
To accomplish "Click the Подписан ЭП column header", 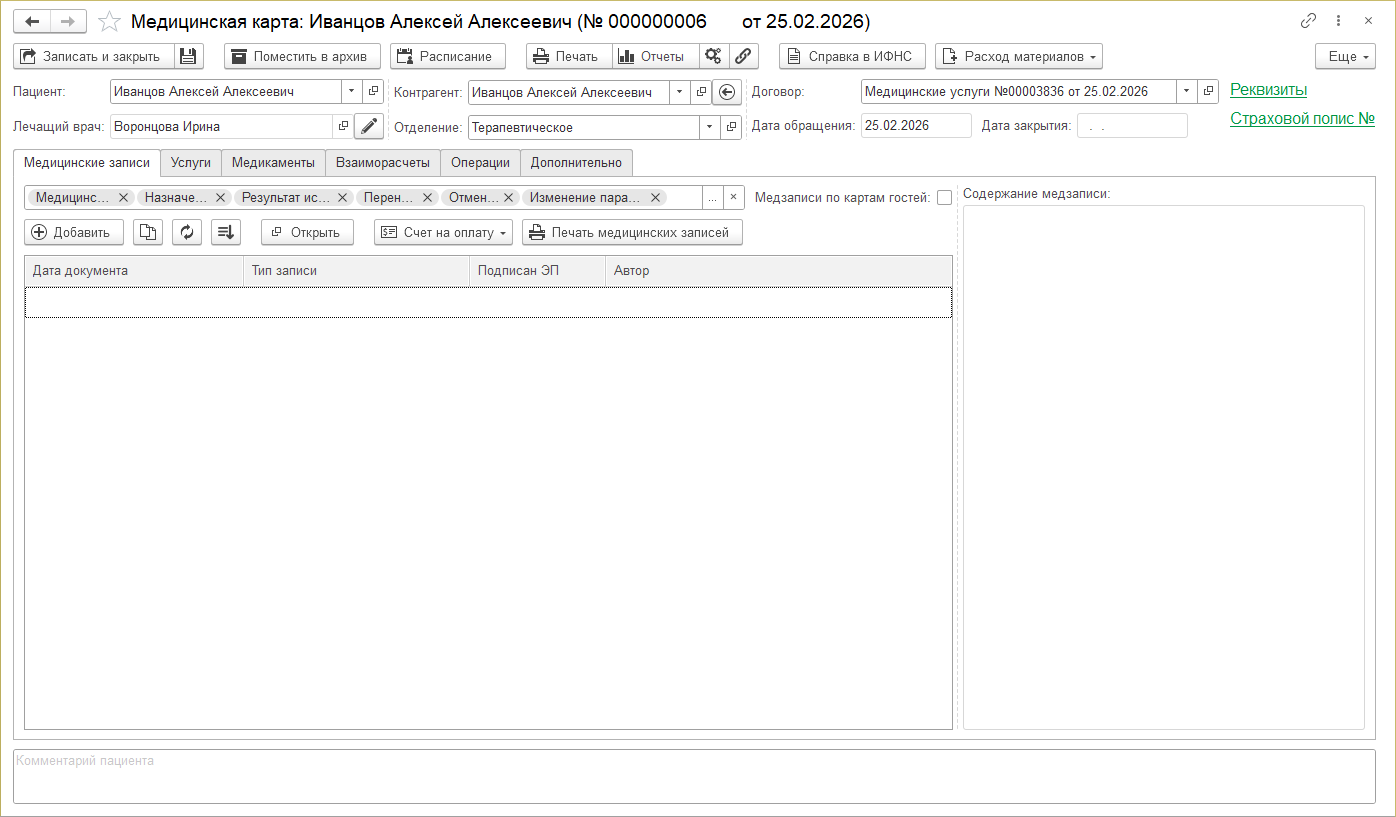I will pyautogui.click(x=538, y=270).
